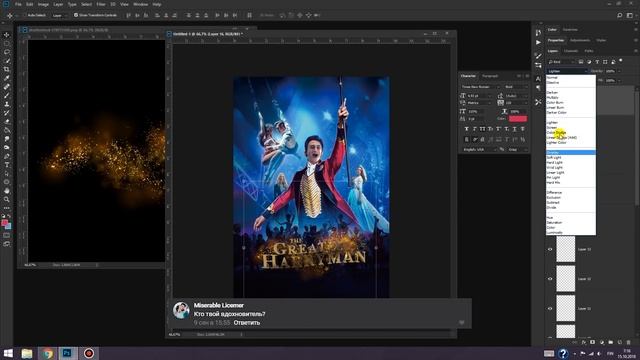The width and height of the screenshot is (640, 360).
Task: Select the Clone Stamp tool
Action: click(7, 104)
